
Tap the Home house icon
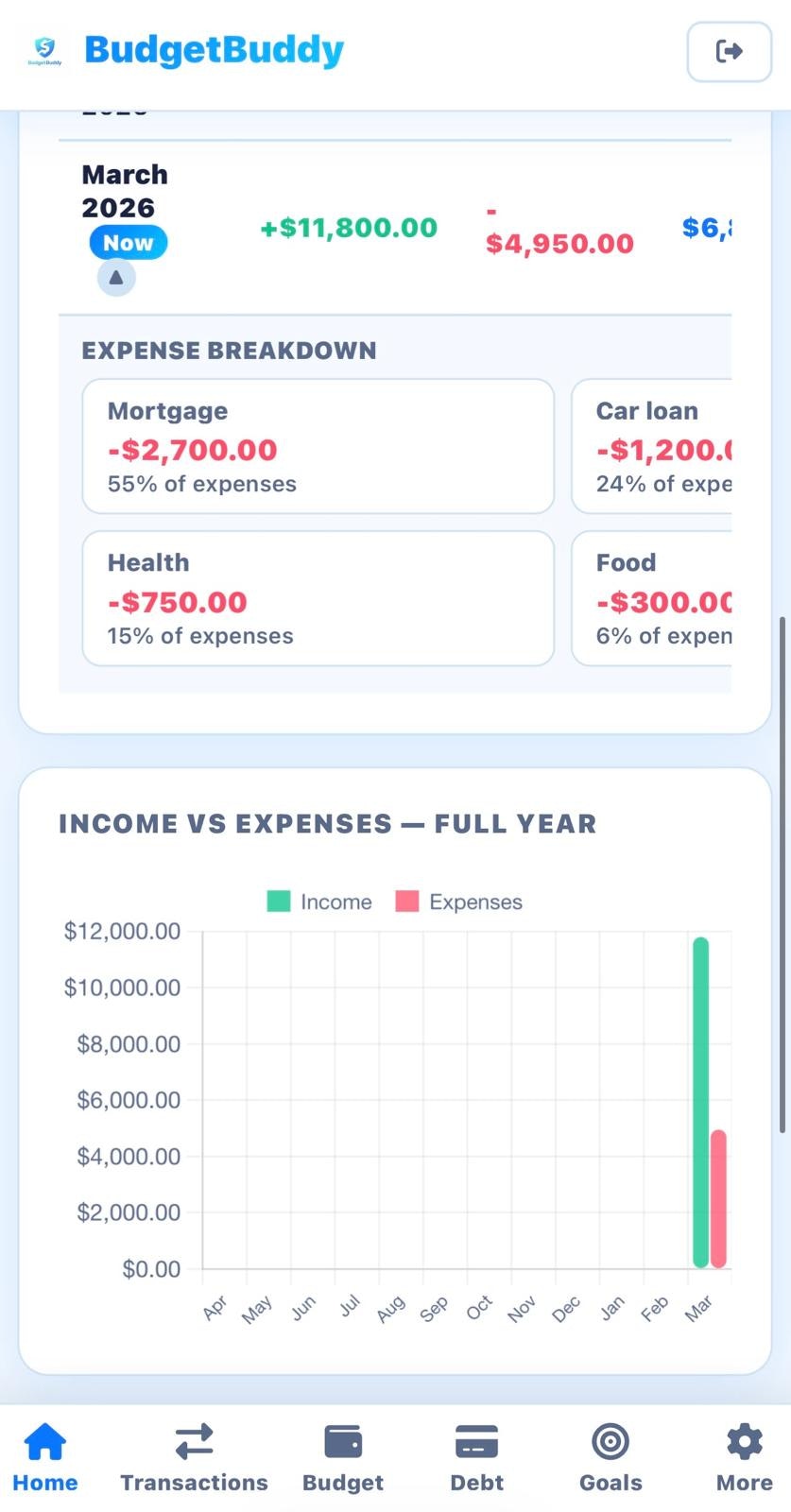(44, 1442)
